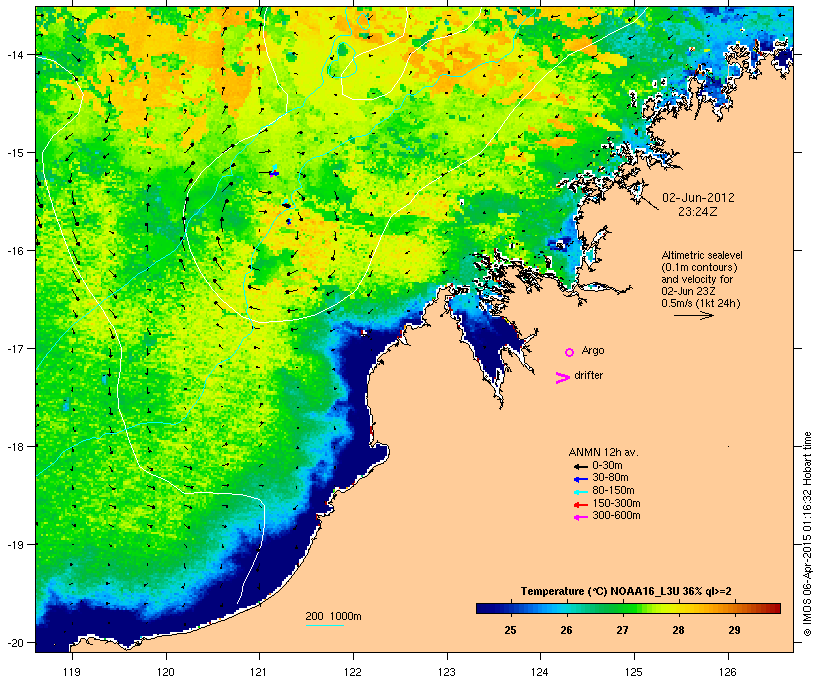Click the '300-600m' depth label
Viewport: 820px width, 680px height.
point(616,516)
